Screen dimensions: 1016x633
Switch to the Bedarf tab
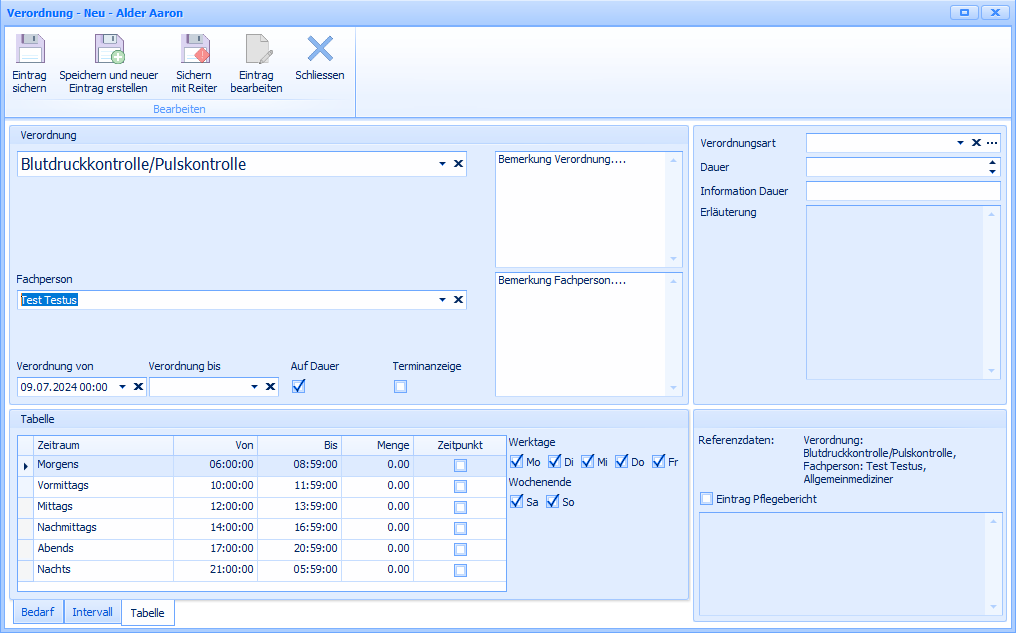(x=38, y=612)
